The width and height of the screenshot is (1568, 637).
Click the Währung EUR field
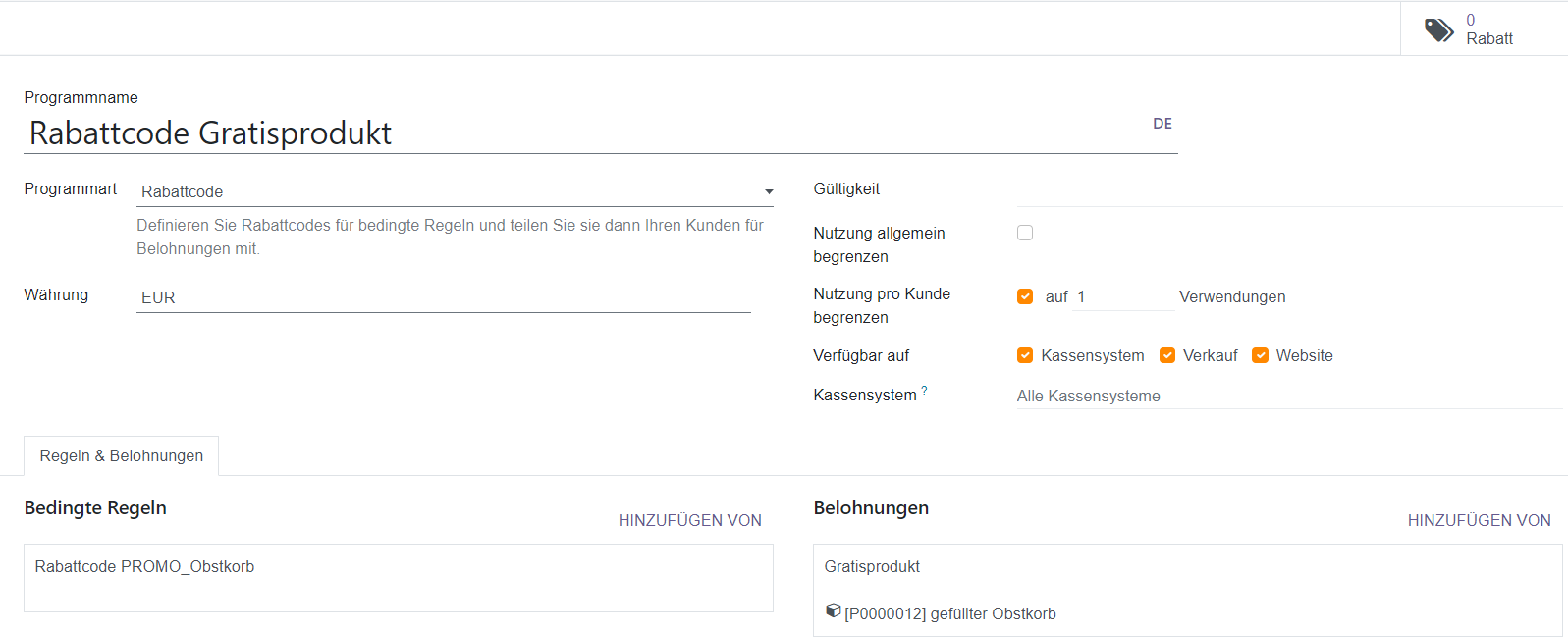coord(443,297)
